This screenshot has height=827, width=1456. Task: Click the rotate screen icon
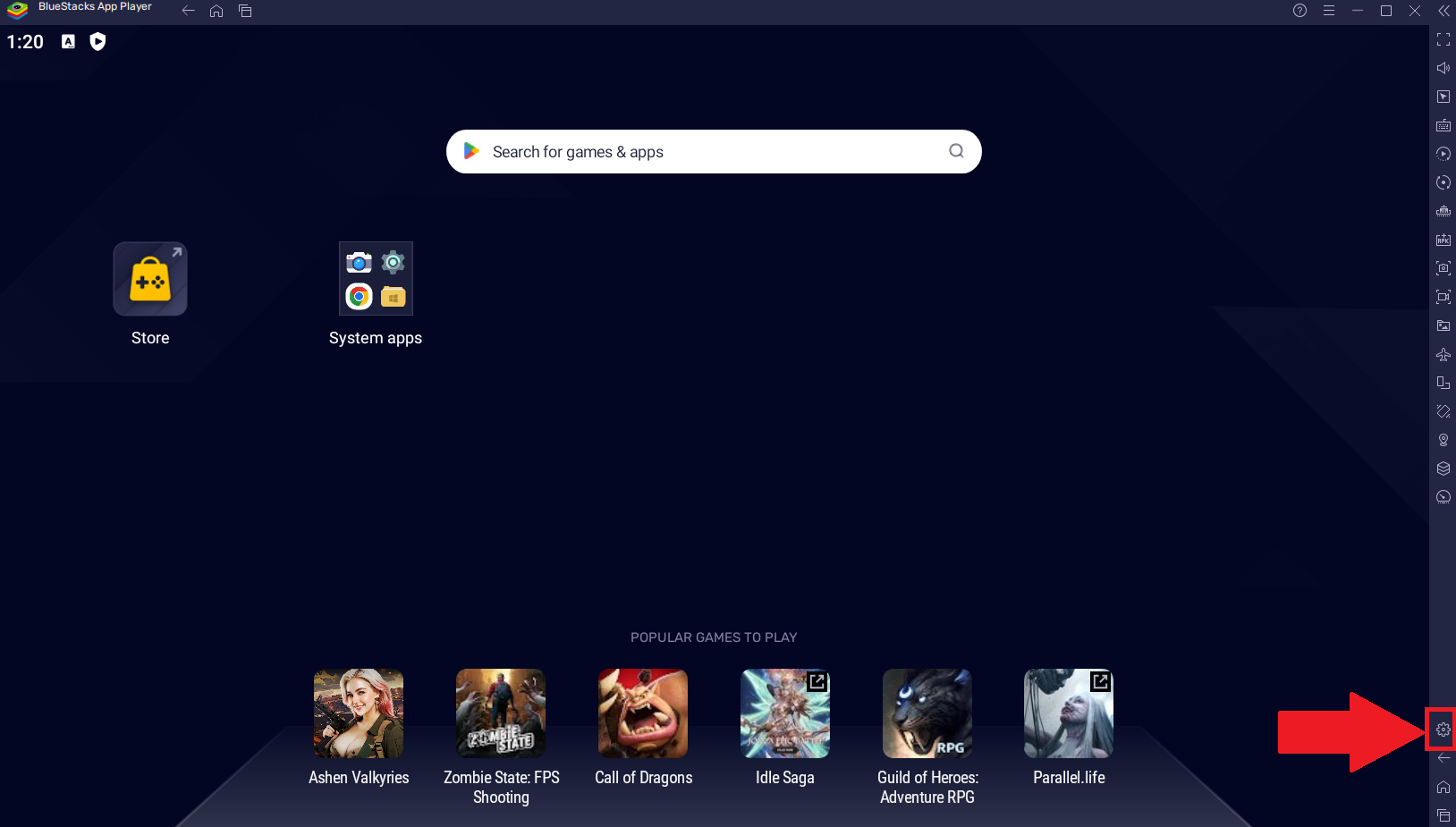pyautogui.click(x=1443, y=411)
